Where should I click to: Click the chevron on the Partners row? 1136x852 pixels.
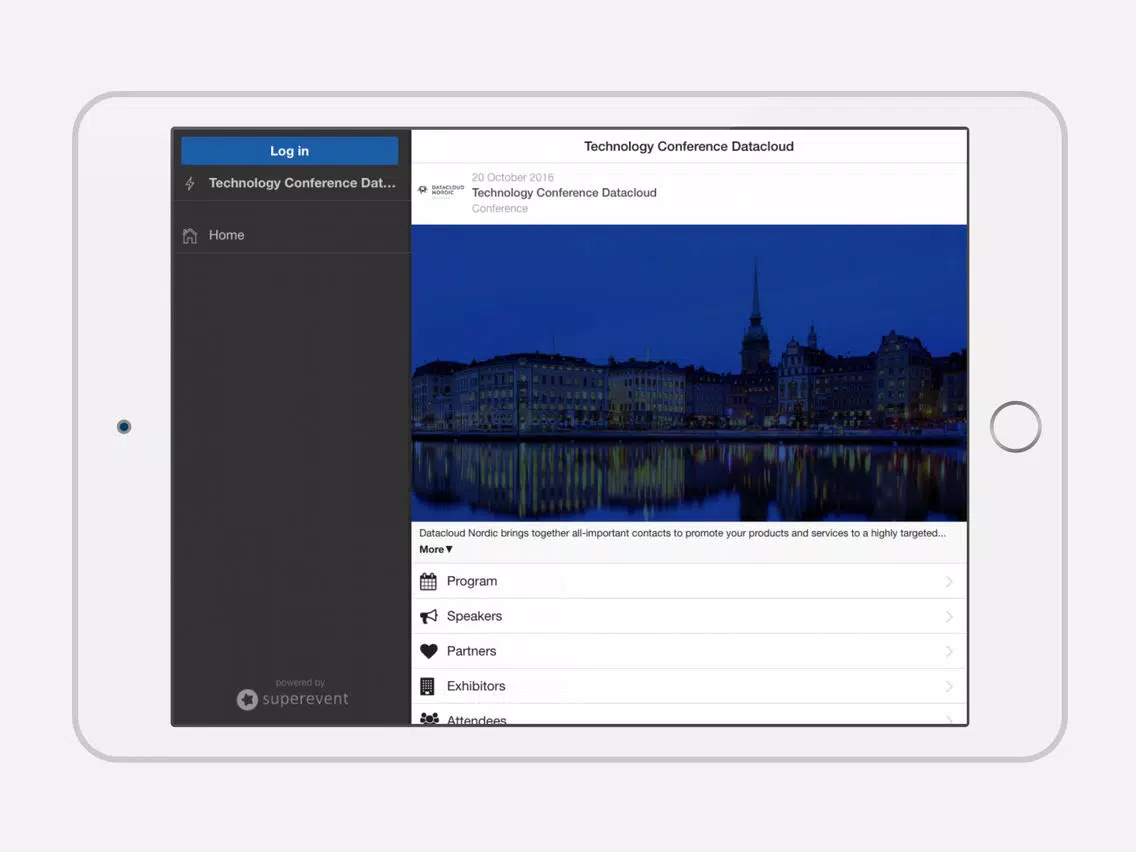click(x=949, y=651)
